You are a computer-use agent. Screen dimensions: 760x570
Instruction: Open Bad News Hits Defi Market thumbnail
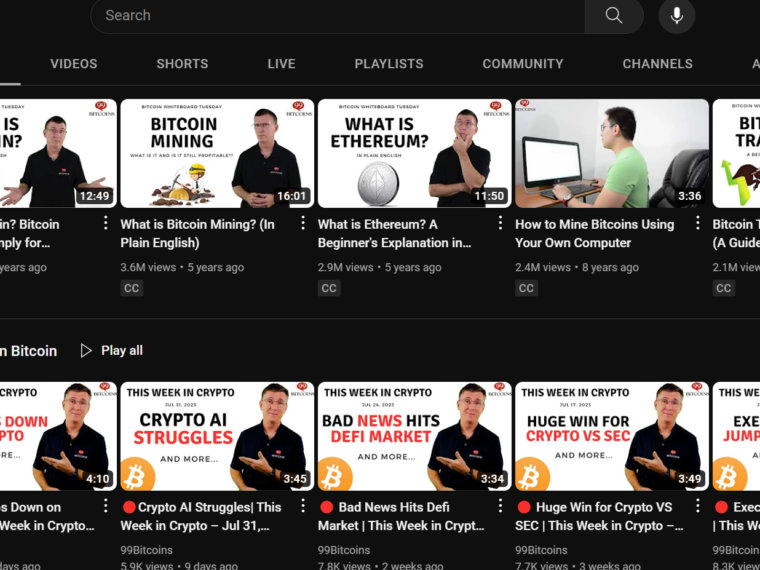pos(414,436)
